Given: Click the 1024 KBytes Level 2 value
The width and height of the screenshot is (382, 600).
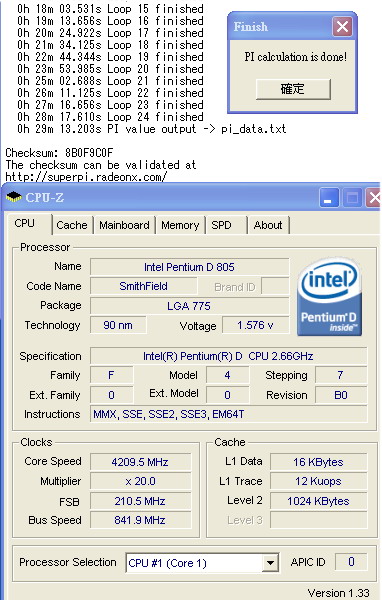Looking at the screenshot, I should point(318,501).
